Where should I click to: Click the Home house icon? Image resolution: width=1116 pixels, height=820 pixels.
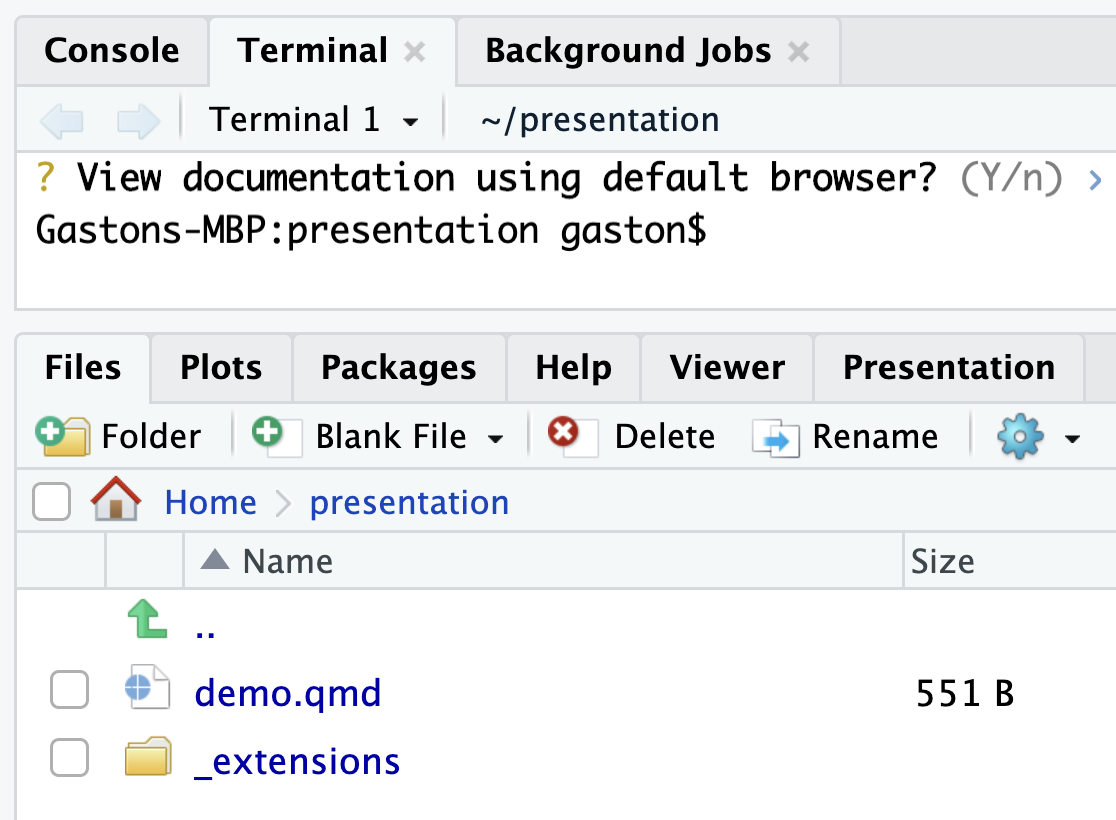point(116,498)
